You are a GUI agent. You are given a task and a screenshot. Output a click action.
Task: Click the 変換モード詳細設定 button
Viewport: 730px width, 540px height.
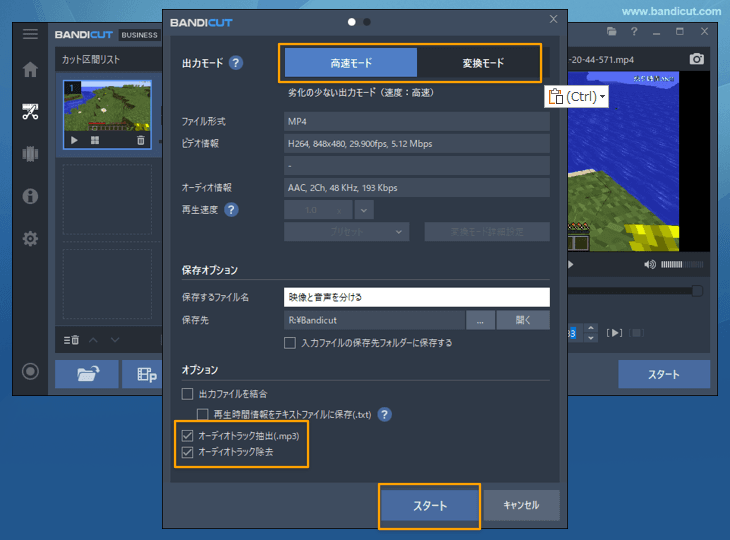point(487,231)
